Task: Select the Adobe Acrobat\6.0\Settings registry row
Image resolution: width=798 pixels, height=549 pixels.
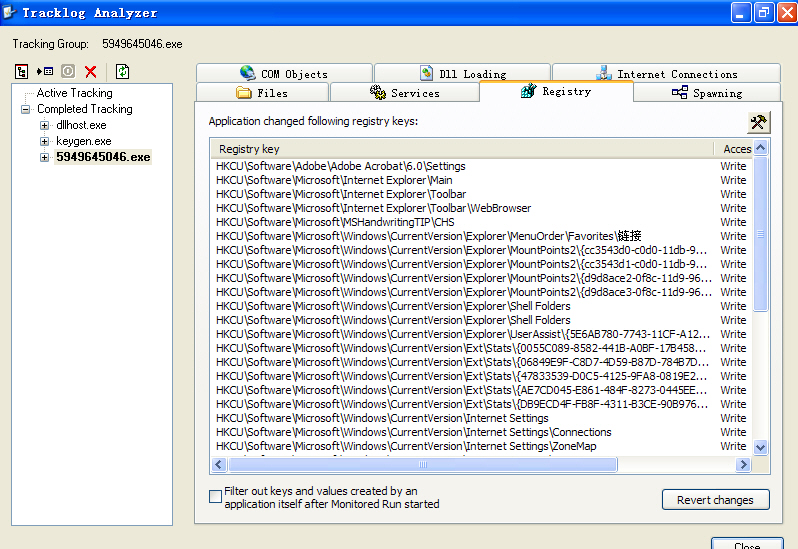Action: [x=481, y=166]
